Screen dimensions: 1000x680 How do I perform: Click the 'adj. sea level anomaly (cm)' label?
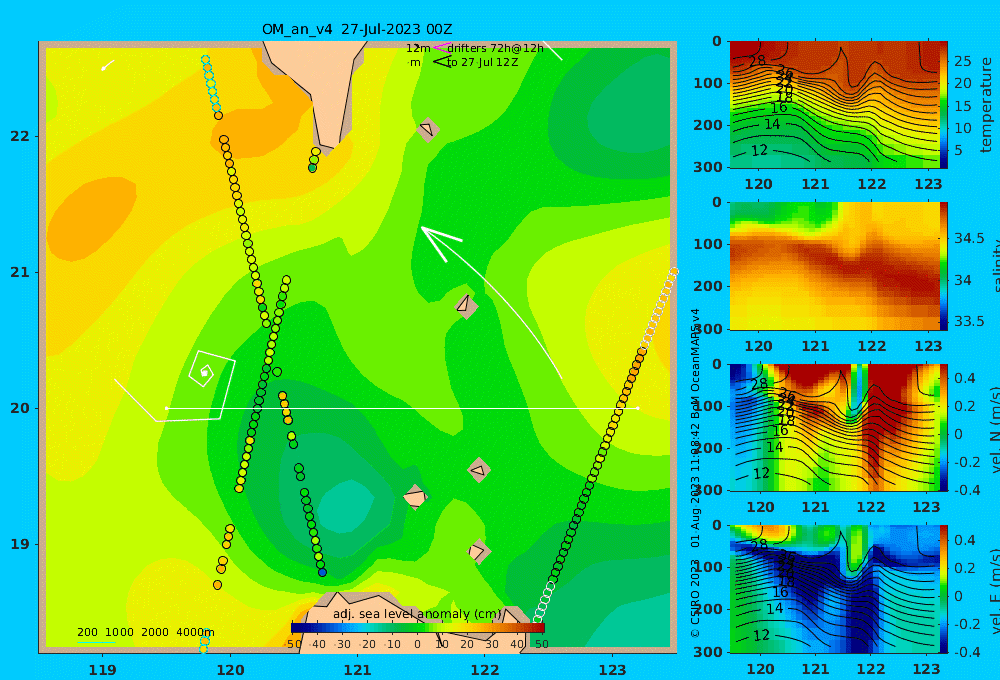[417, 614]
